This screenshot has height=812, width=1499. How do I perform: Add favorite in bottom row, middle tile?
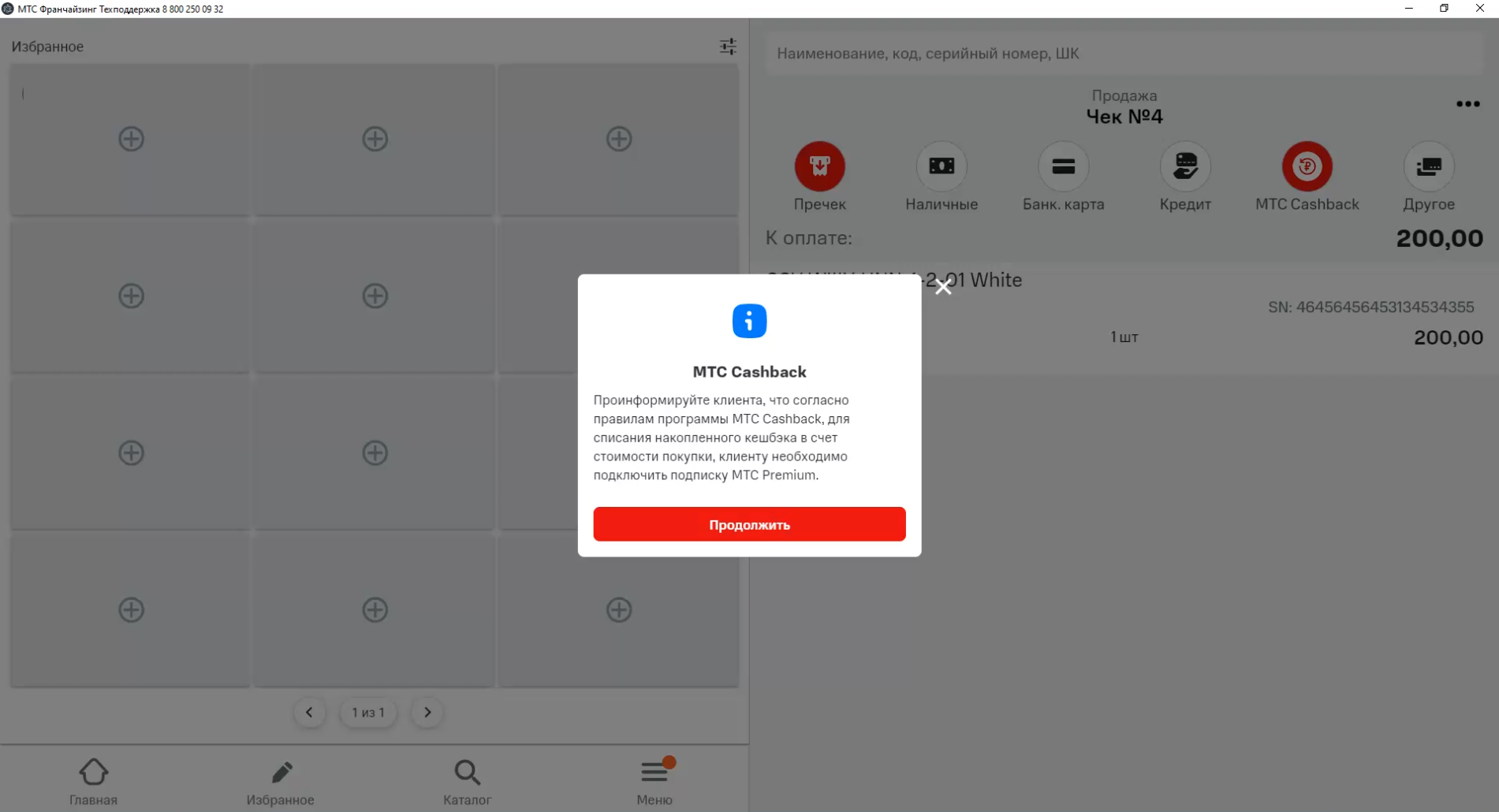click(x=375, y=609)
